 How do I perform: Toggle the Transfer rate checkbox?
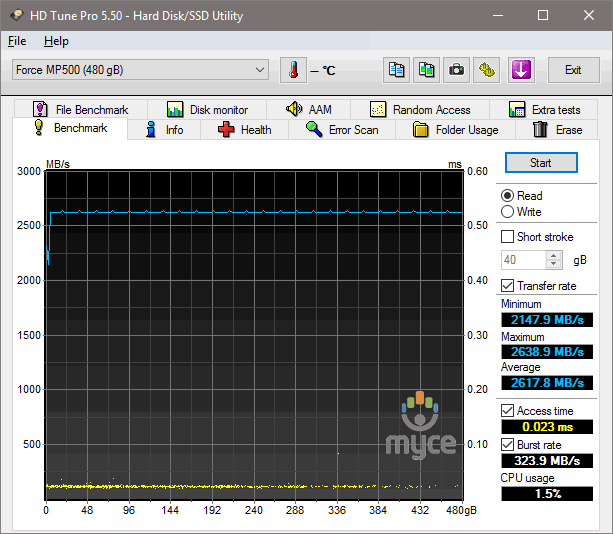click(x=507, y=286)
